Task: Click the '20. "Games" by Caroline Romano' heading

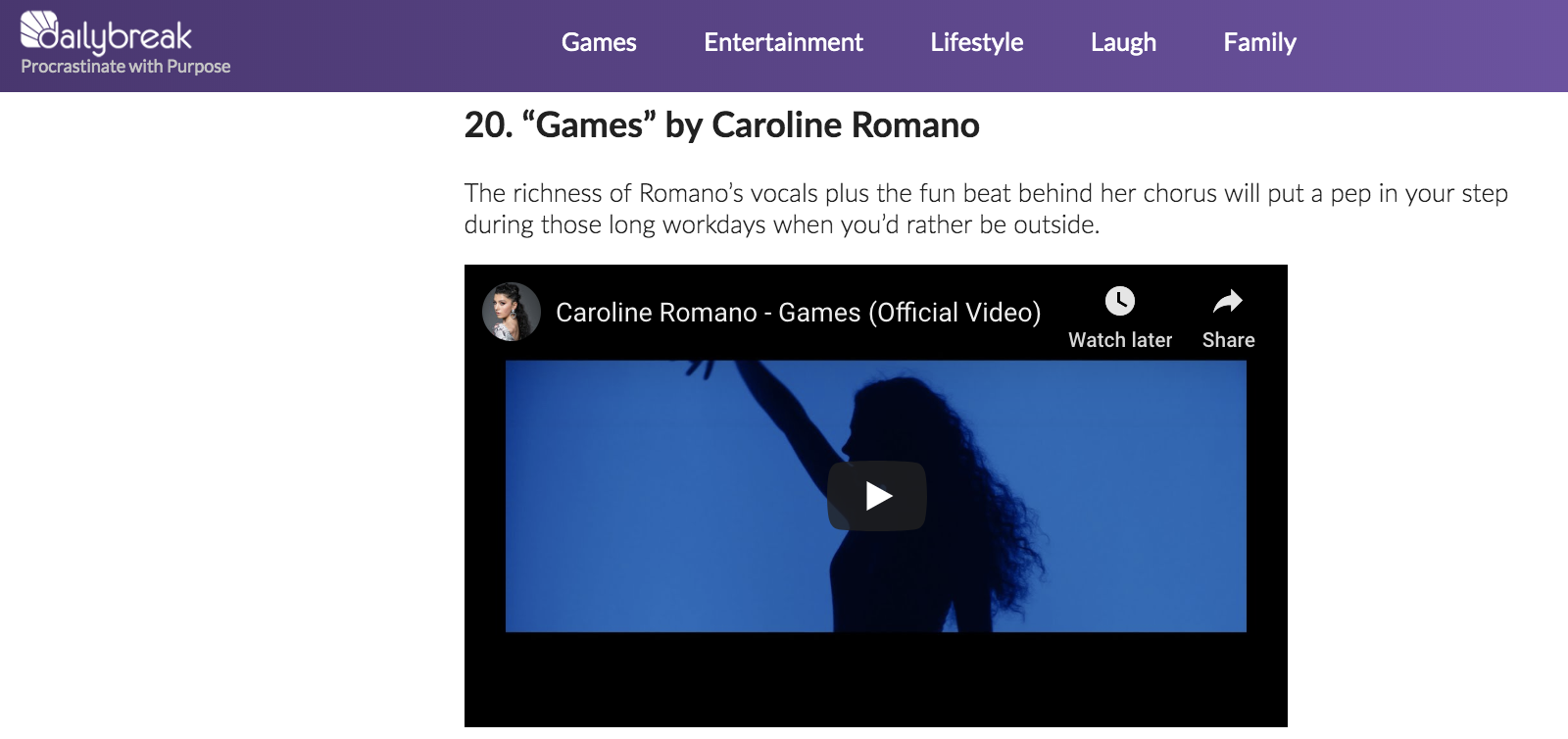Action: pyautogui.click(x=722, y=125)
